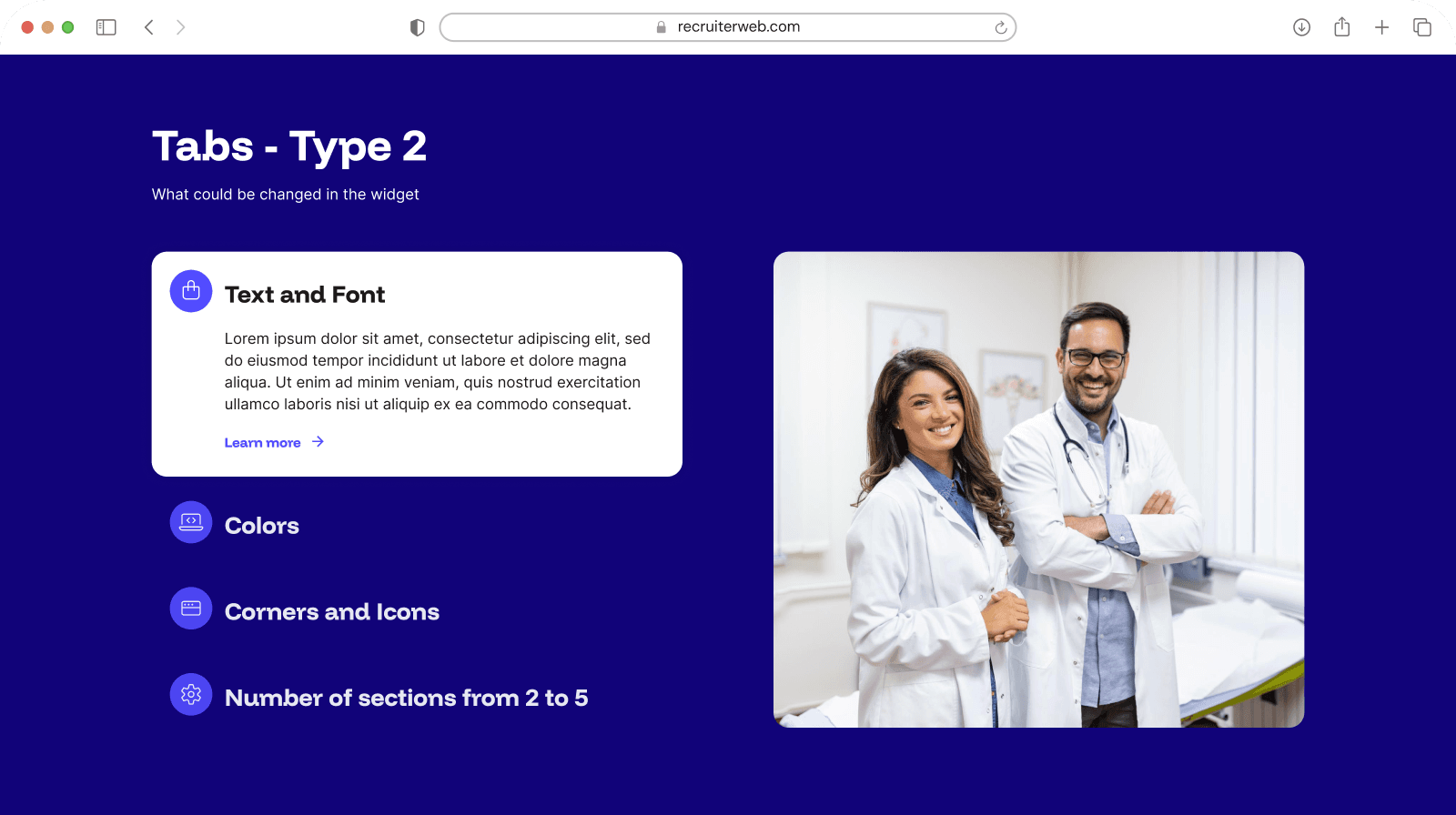Go forward to the next page

point(180,27)
